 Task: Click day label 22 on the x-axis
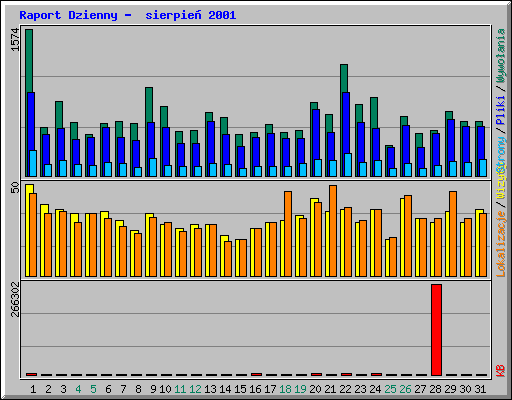pyautogui.click(x=345, y=389)
